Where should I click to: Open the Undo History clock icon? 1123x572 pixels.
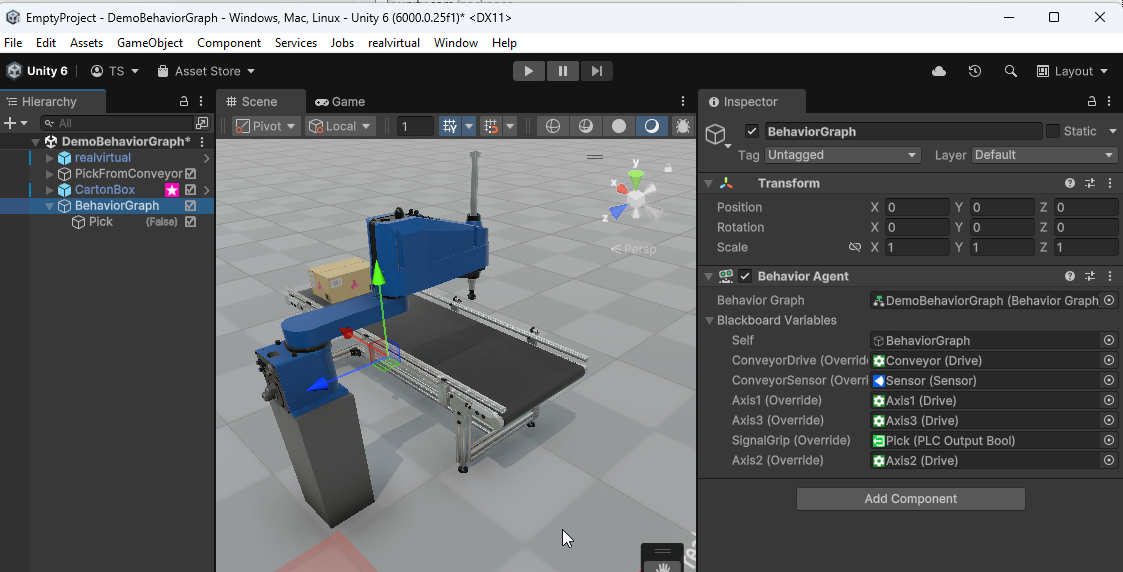(x=975, y=71)
